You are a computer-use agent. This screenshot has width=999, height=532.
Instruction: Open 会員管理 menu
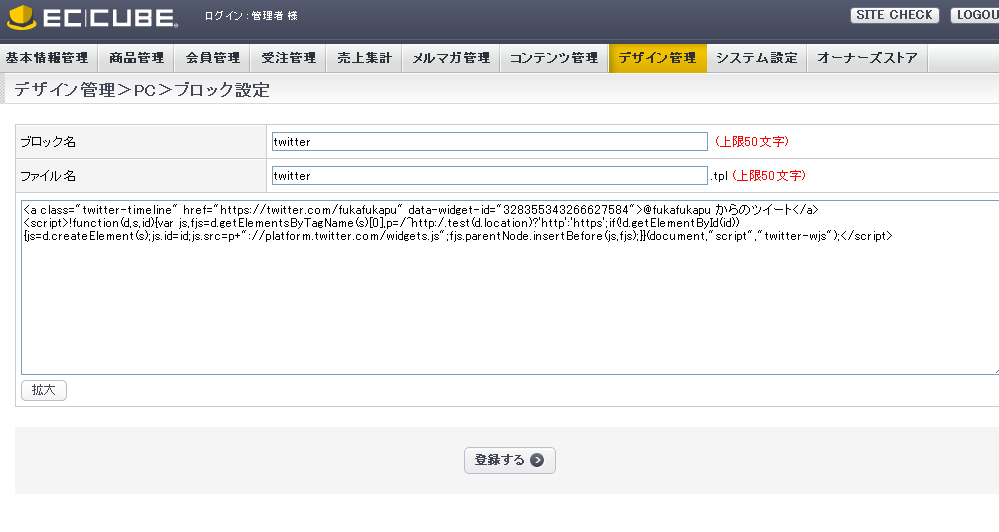point(212,58)
